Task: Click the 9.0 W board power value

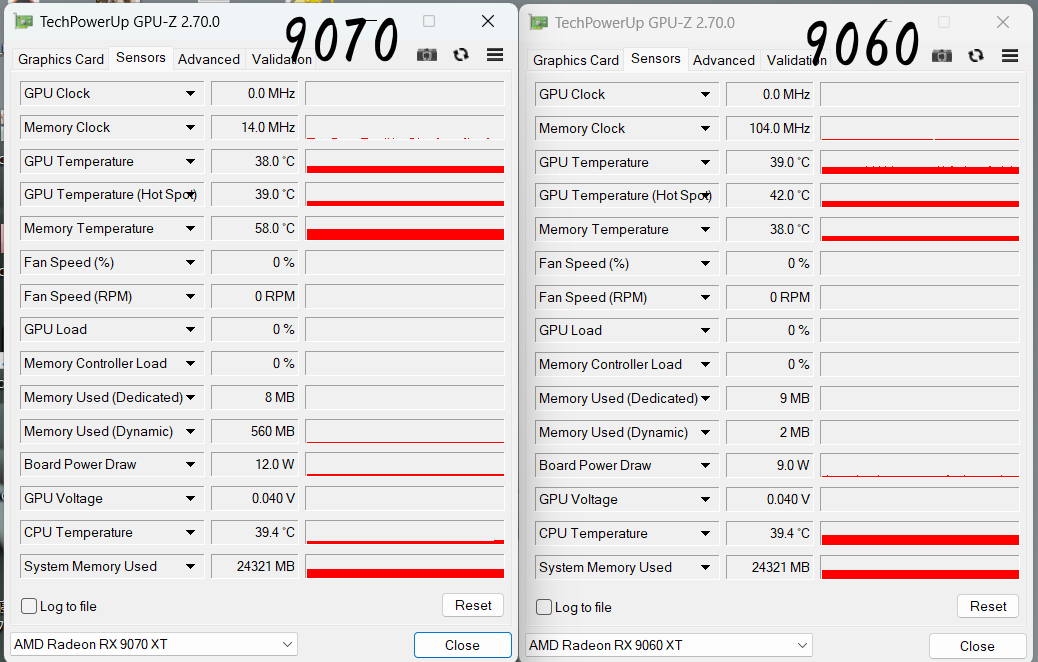Action: (x=770, y=465)
